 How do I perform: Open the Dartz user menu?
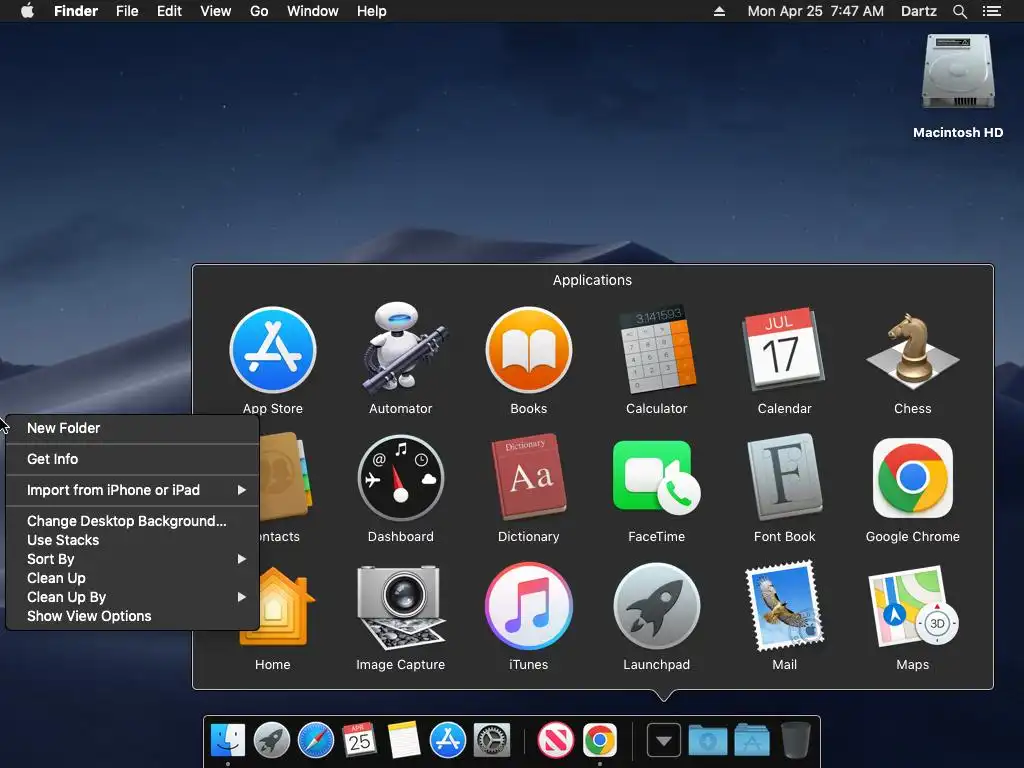click(919, 11)
